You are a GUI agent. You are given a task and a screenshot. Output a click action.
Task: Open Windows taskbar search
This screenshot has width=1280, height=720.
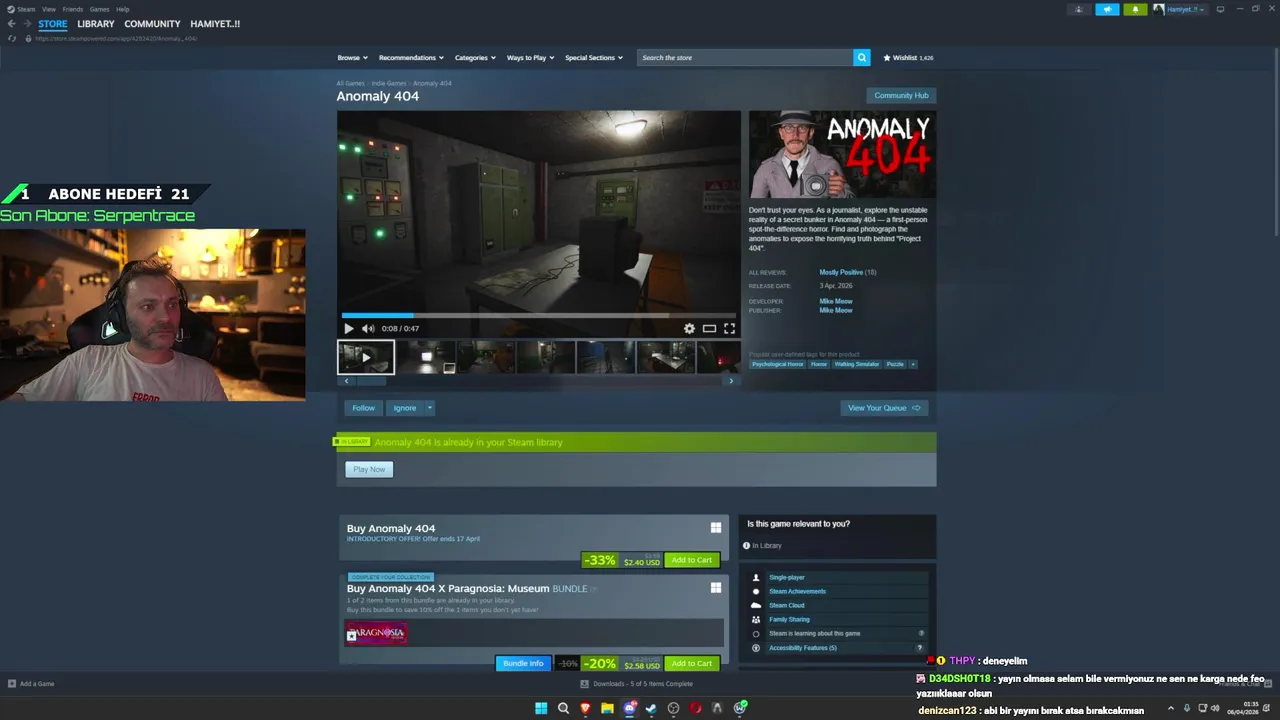pyautogui.click(x=563, y=708)
